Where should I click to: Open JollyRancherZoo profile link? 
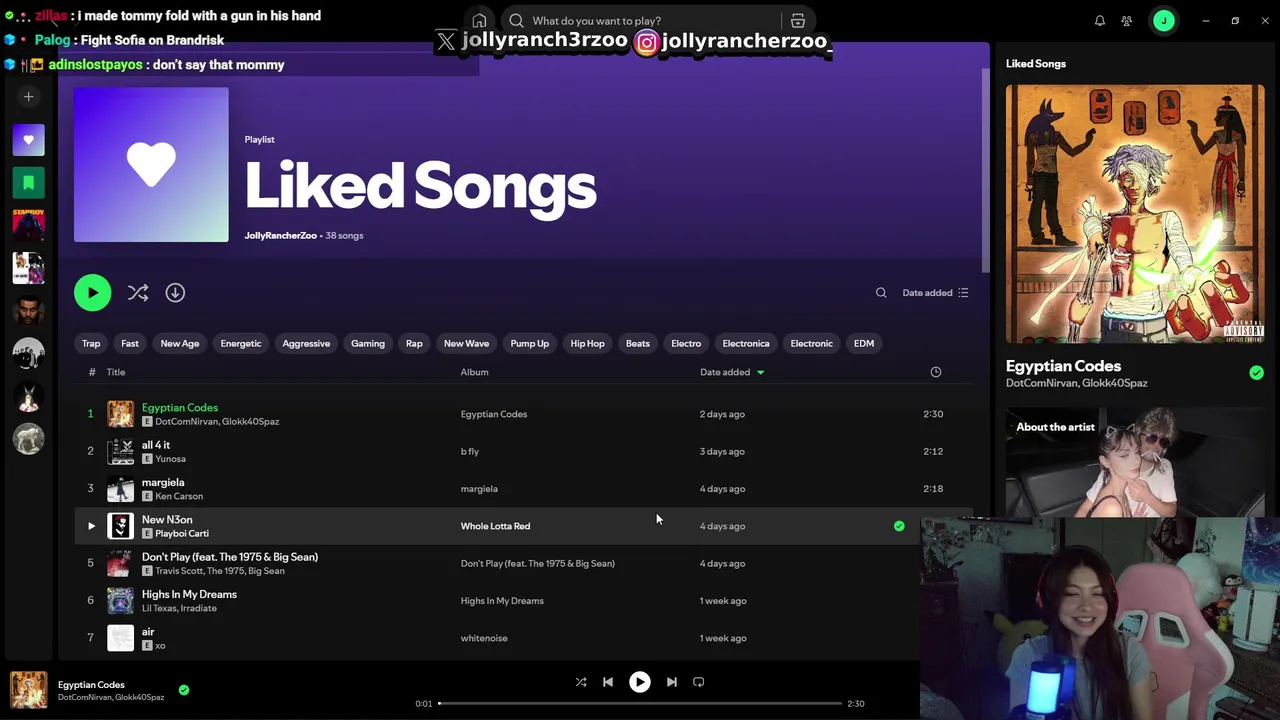coord(280,236)
